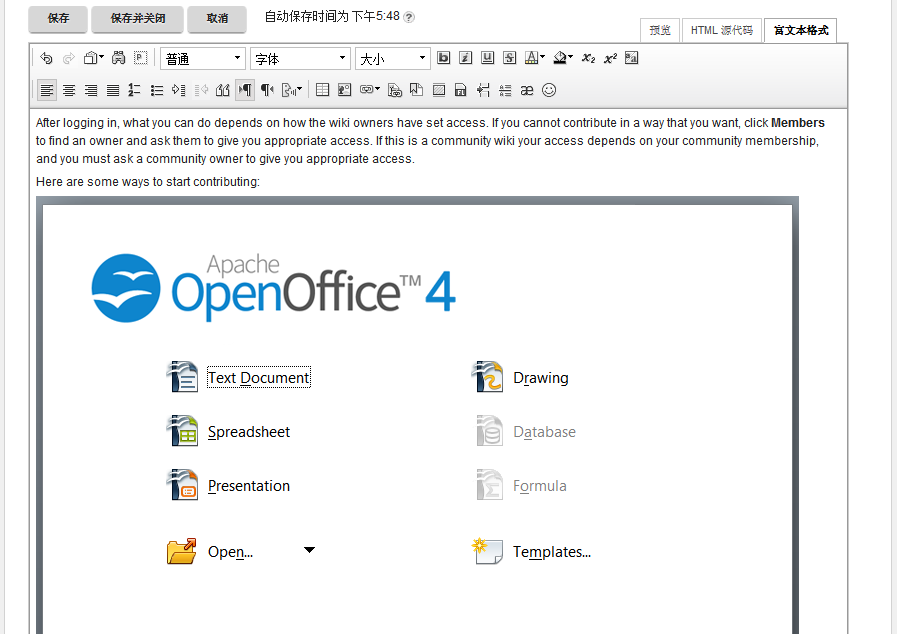Insert a special character (æ)
The width and height of the screenshot is (897, 634).
pyautogui.click(x=527, y=90)
